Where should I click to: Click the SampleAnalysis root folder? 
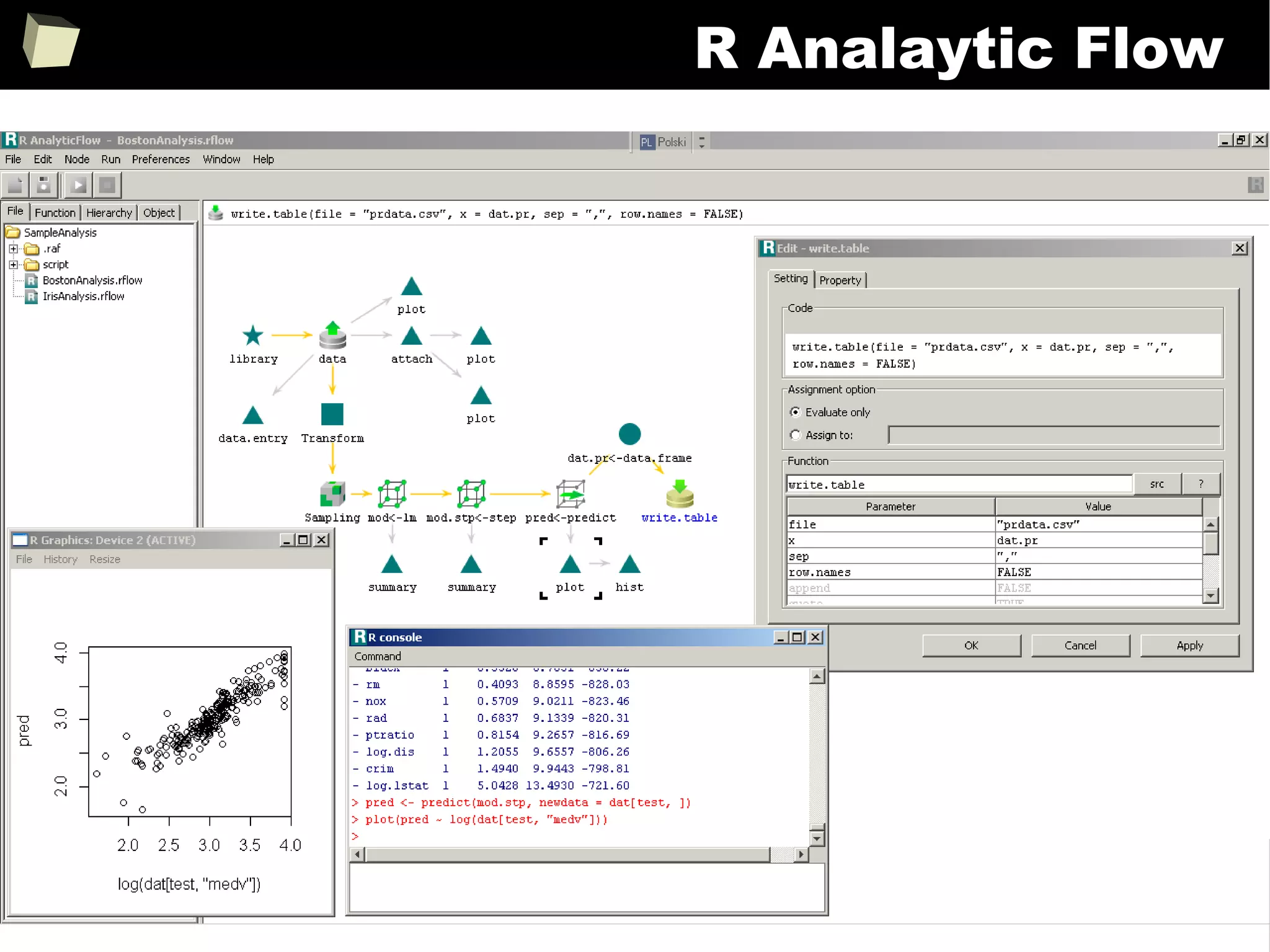[60, 233]
